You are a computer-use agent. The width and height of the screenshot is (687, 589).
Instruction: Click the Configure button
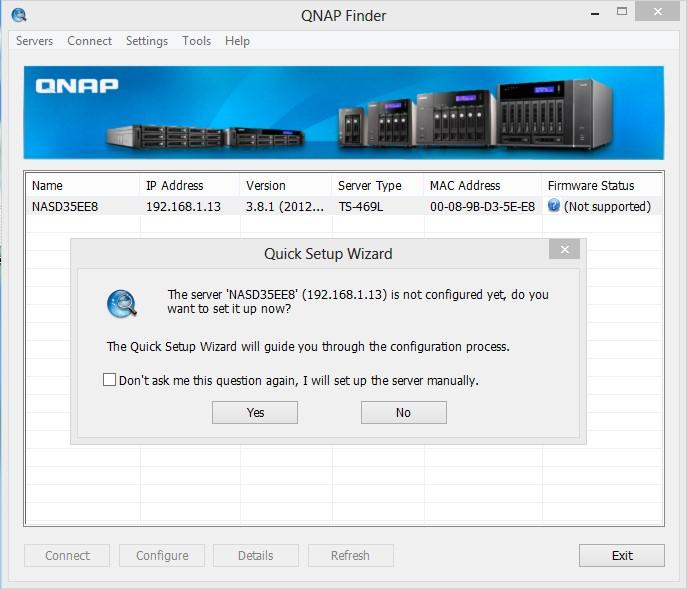[162, 555]
